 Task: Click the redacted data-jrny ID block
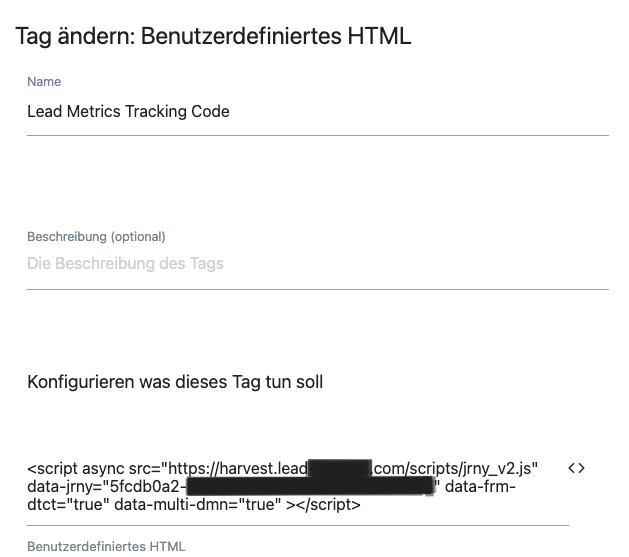coord(310,486)
